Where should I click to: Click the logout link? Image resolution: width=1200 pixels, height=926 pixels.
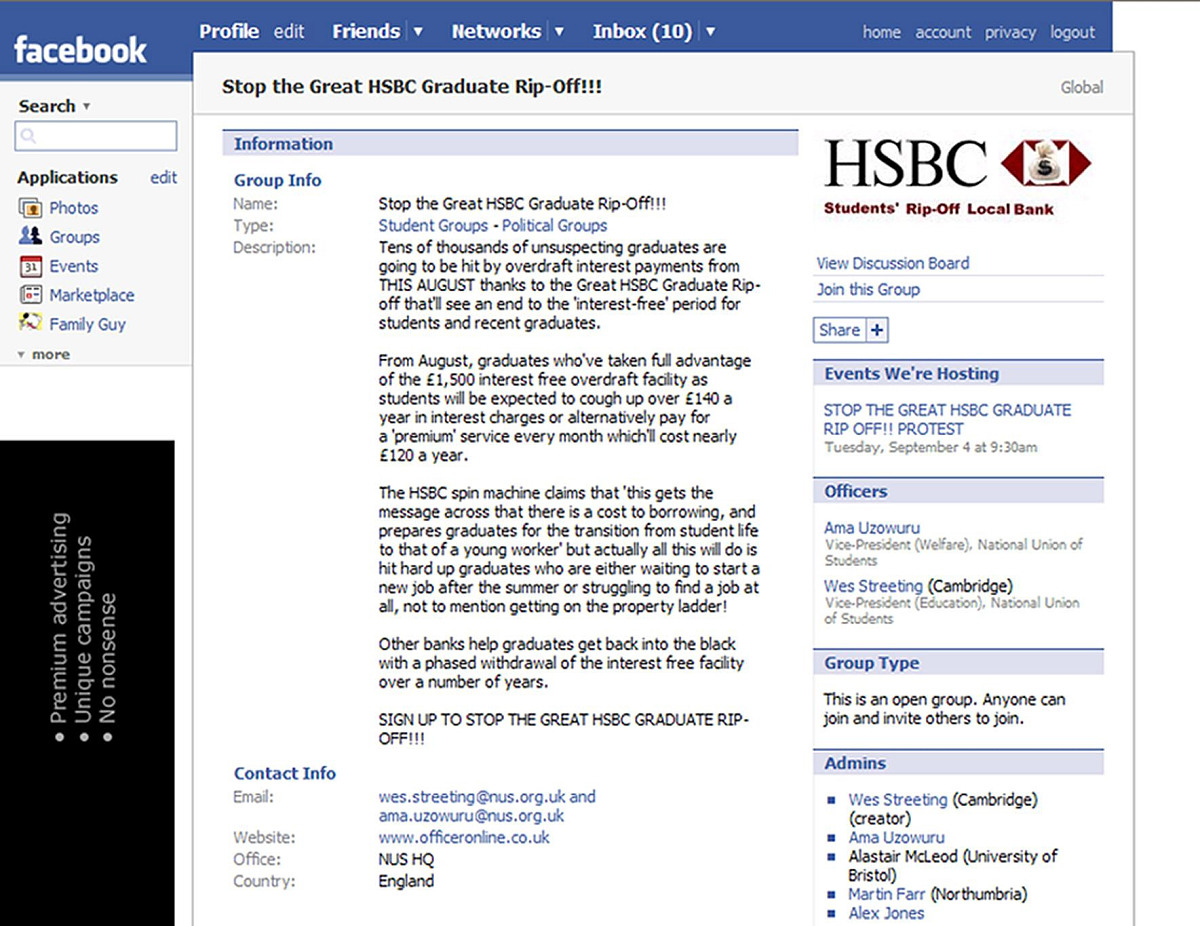pos(1073,32)
